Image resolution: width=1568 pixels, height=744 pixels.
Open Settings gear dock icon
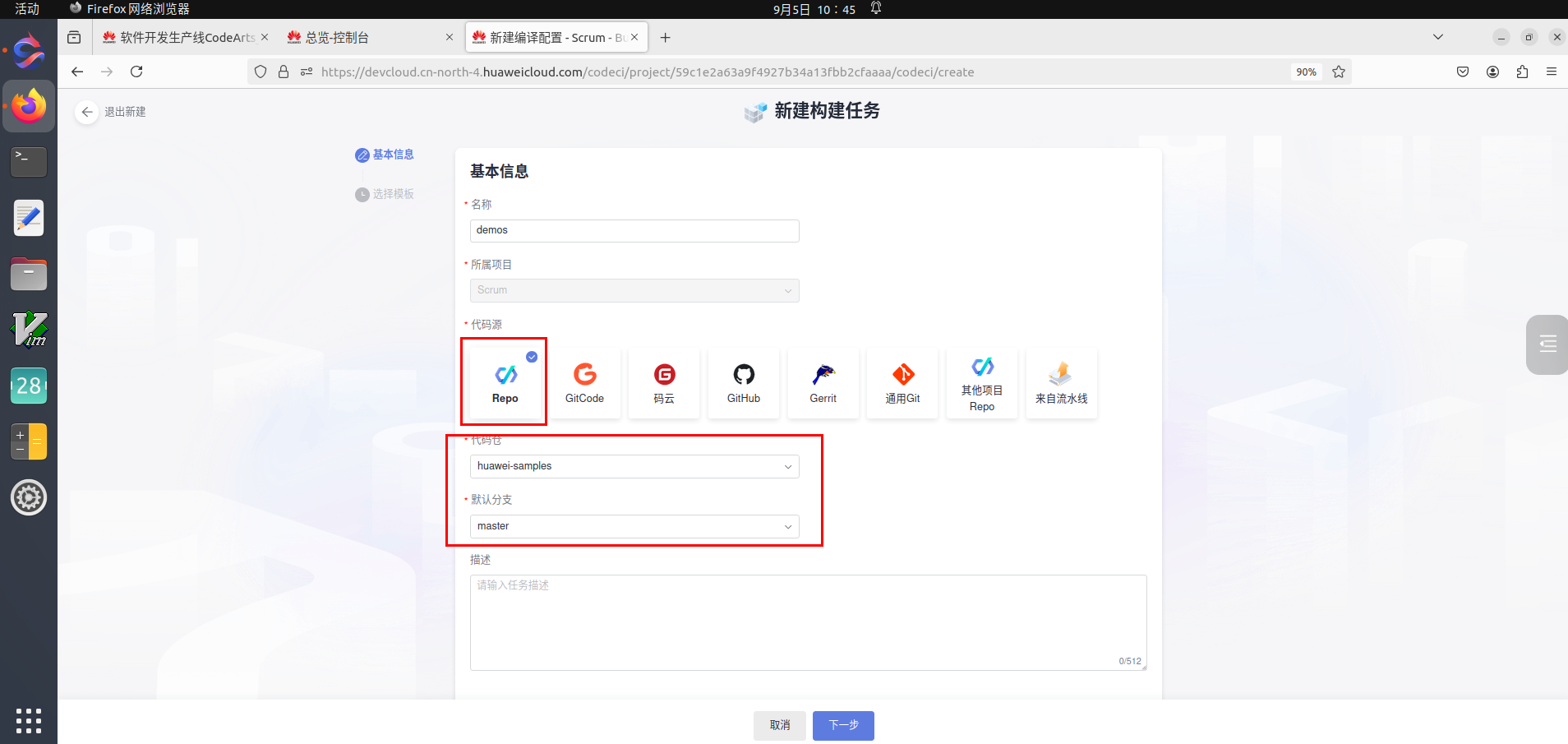tap(29, 497)
